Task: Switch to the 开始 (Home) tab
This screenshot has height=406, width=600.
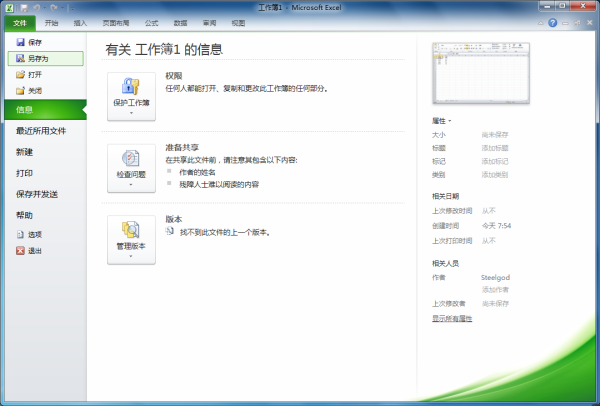Action: click(51, 23)
